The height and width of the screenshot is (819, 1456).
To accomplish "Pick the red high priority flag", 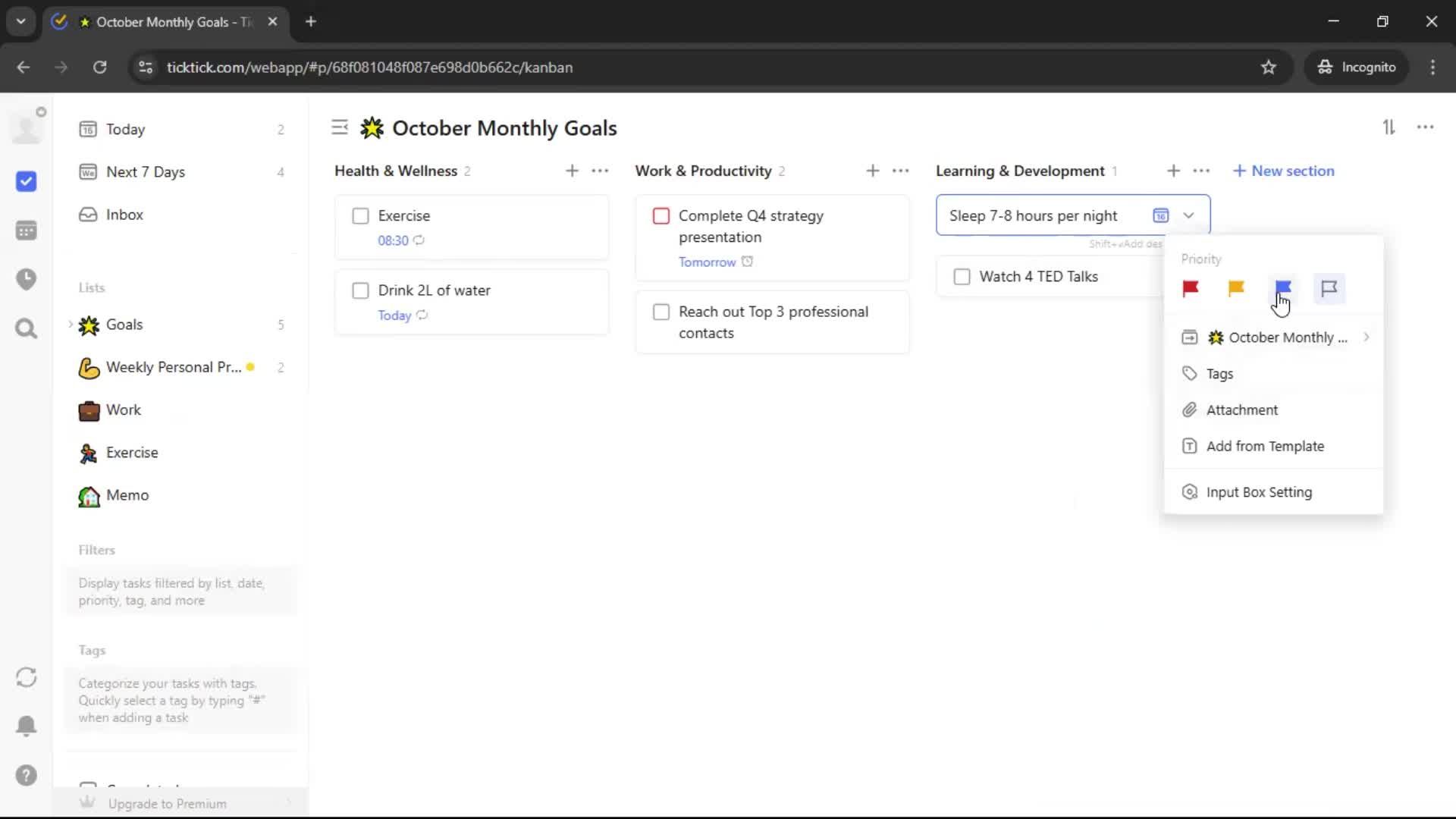I will click(x=1190, y=288).
